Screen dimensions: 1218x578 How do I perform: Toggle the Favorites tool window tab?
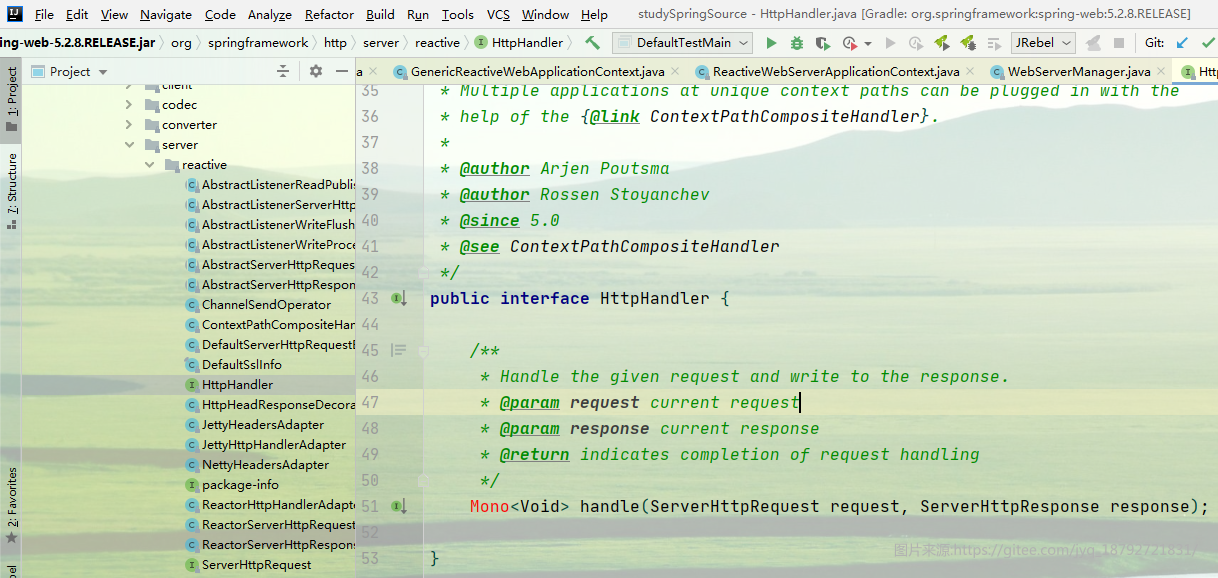tap(12, 506)
